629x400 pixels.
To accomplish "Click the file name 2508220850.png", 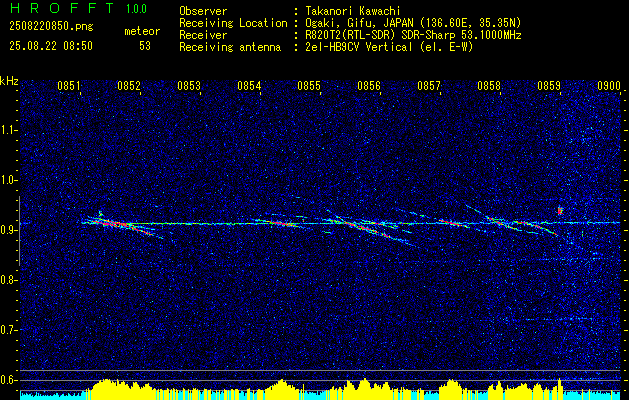I will pos(51,27).
